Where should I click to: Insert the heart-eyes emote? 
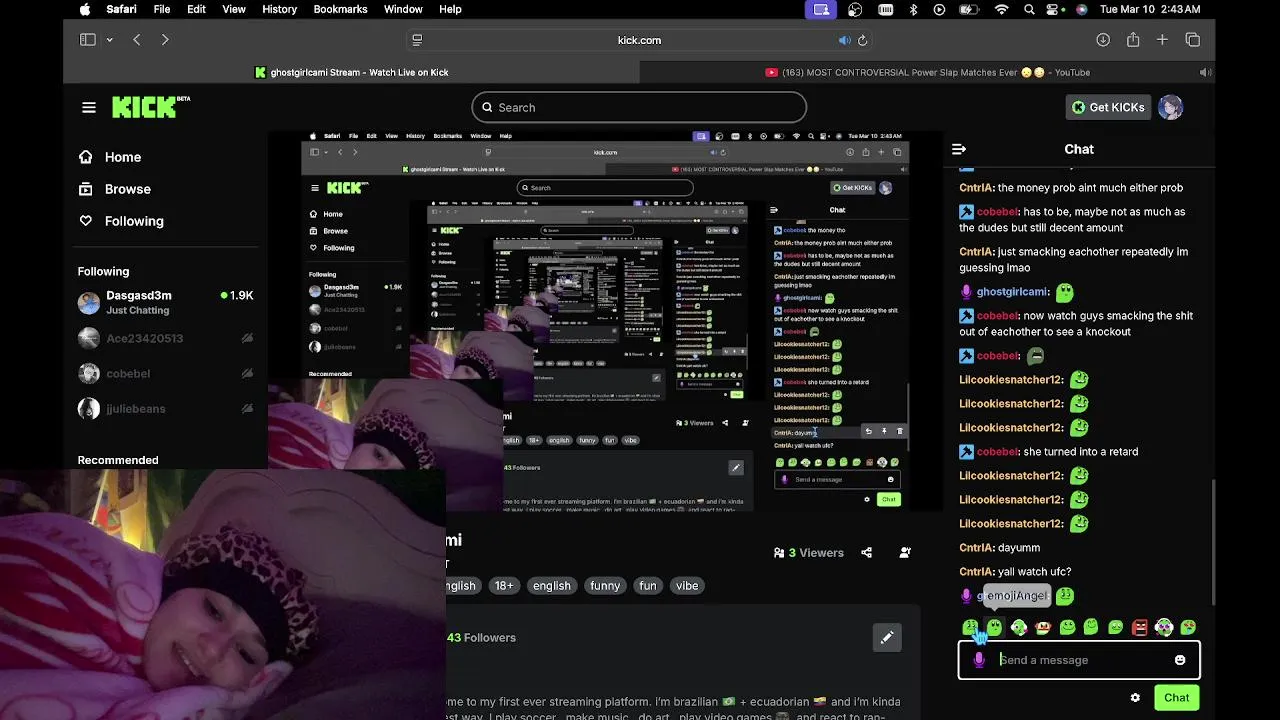click(1188, 627)
